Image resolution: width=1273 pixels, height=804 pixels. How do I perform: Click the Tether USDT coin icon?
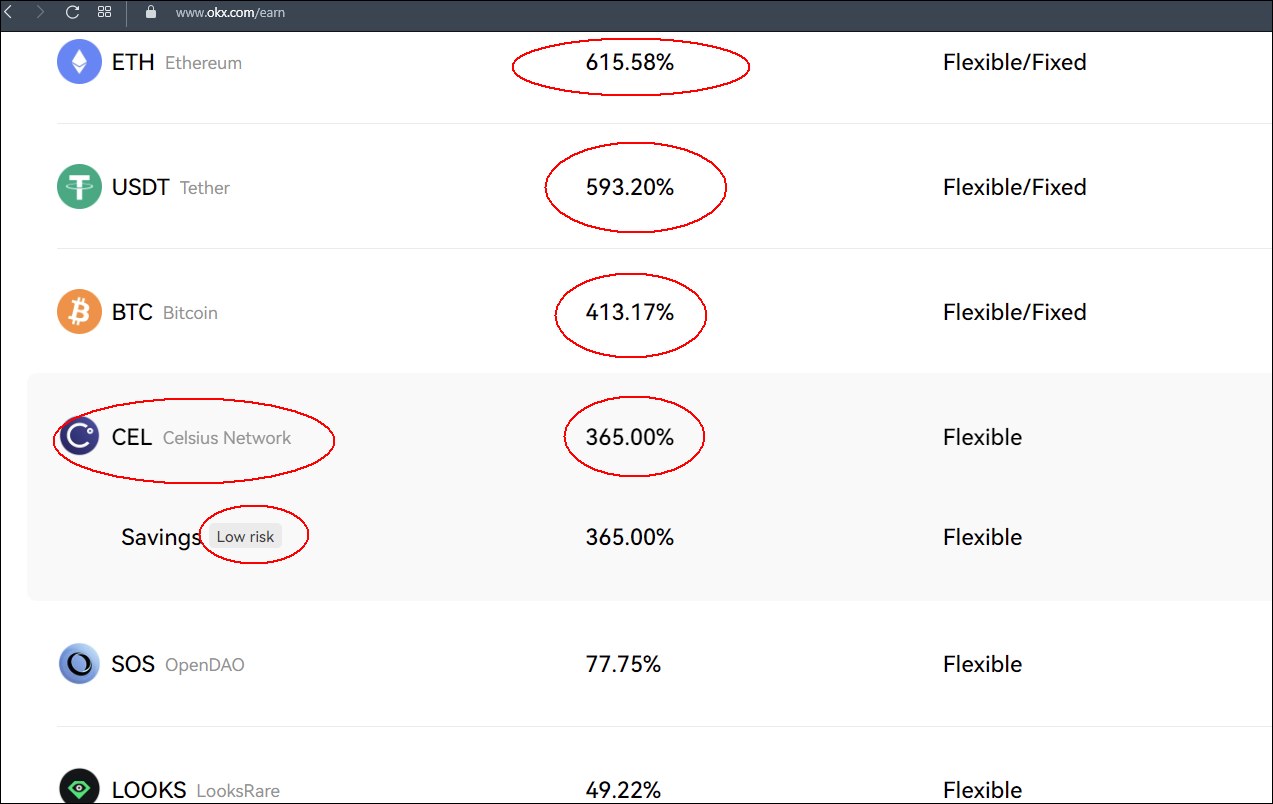[79, 187]
